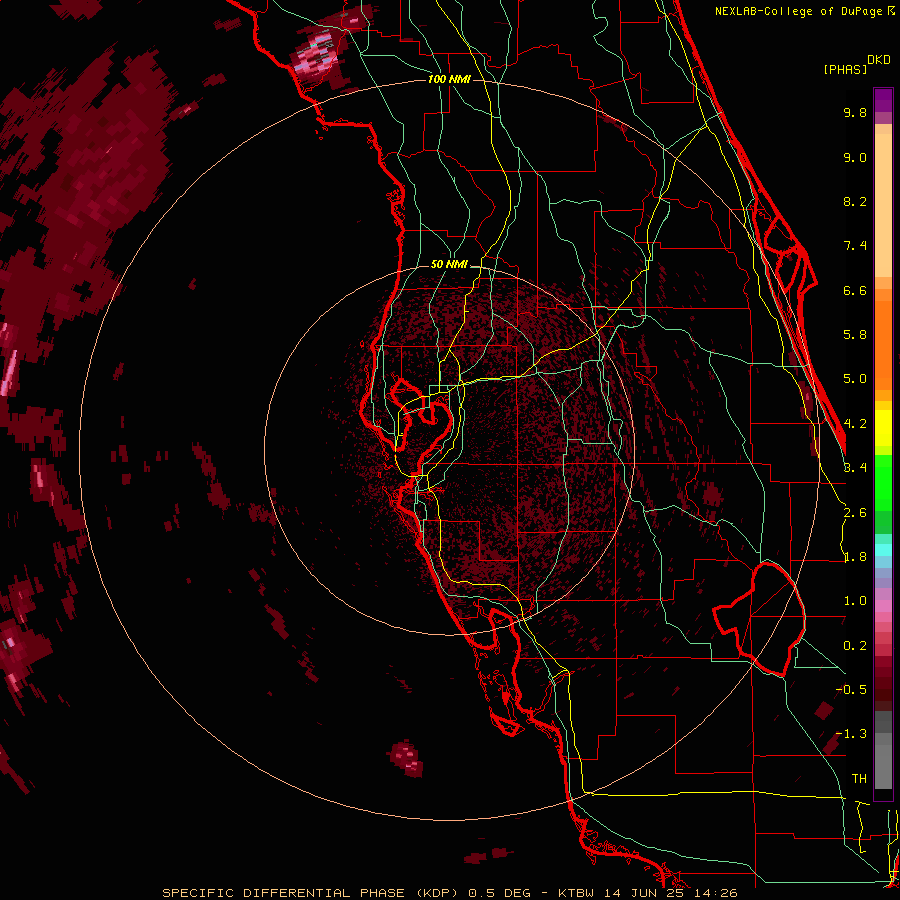Click the 7.4 scale value

[855, 246]
